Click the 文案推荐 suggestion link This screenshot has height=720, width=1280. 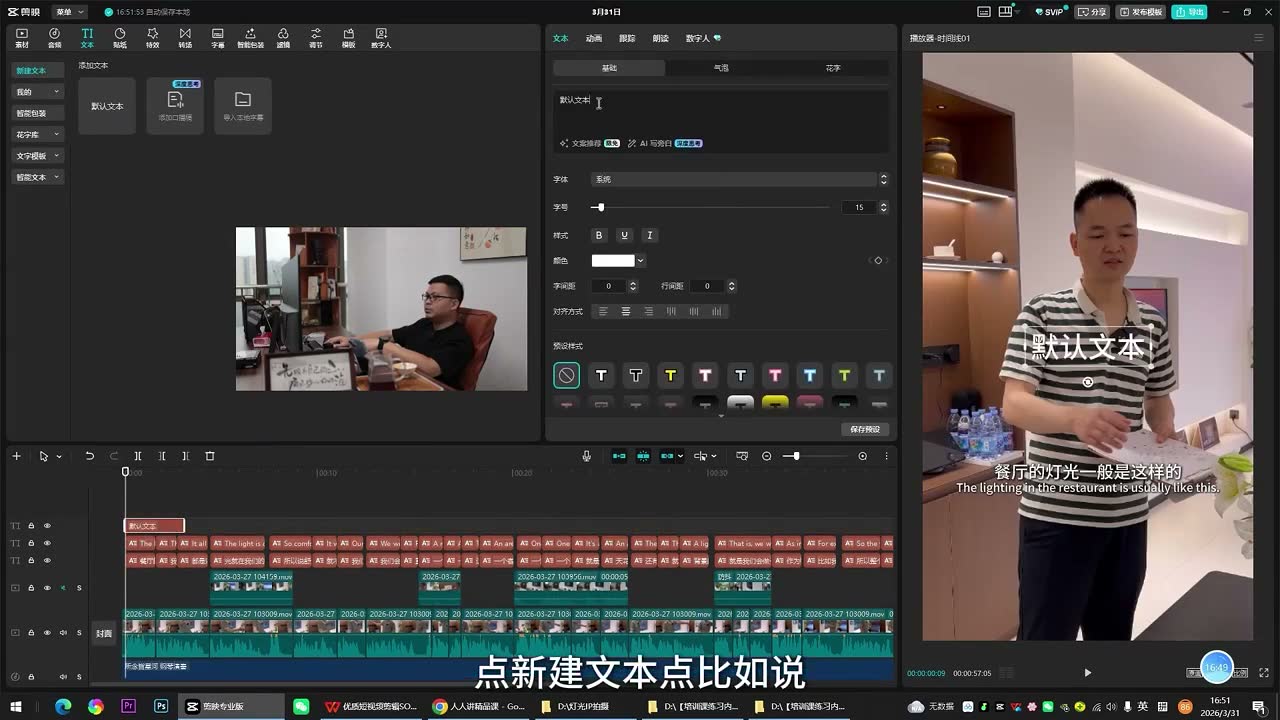click(590, 143)
